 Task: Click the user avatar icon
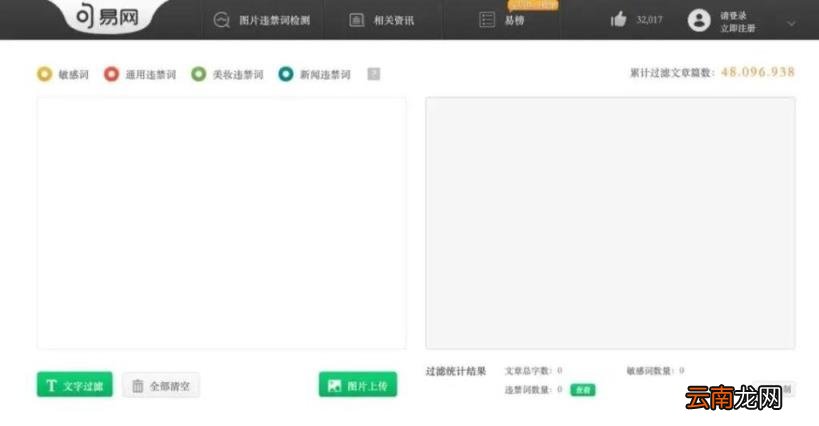pyautogui.click(x=699, y=20)
